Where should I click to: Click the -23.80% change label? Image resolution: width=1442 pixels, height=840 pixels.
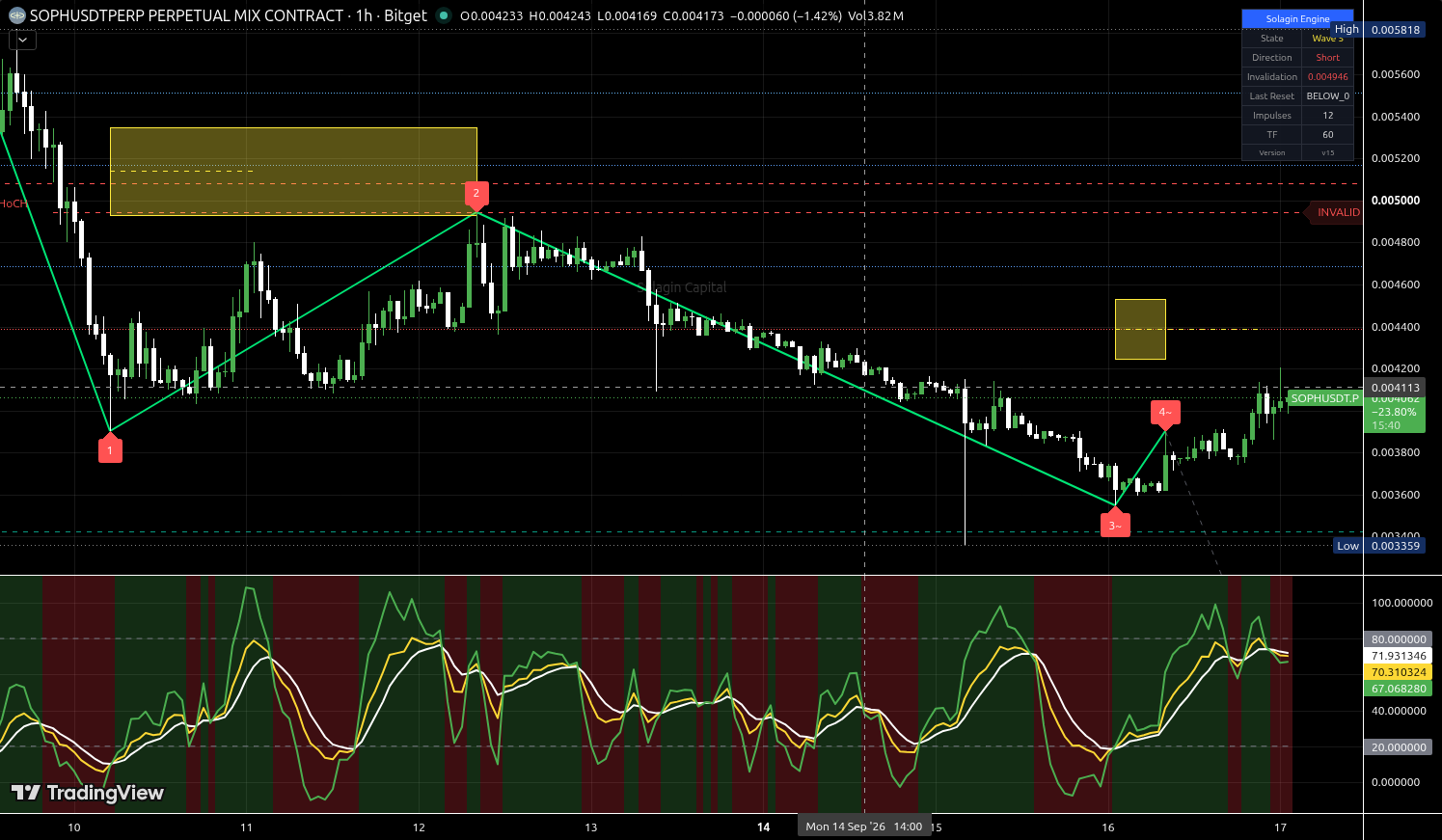point(1394,412)
